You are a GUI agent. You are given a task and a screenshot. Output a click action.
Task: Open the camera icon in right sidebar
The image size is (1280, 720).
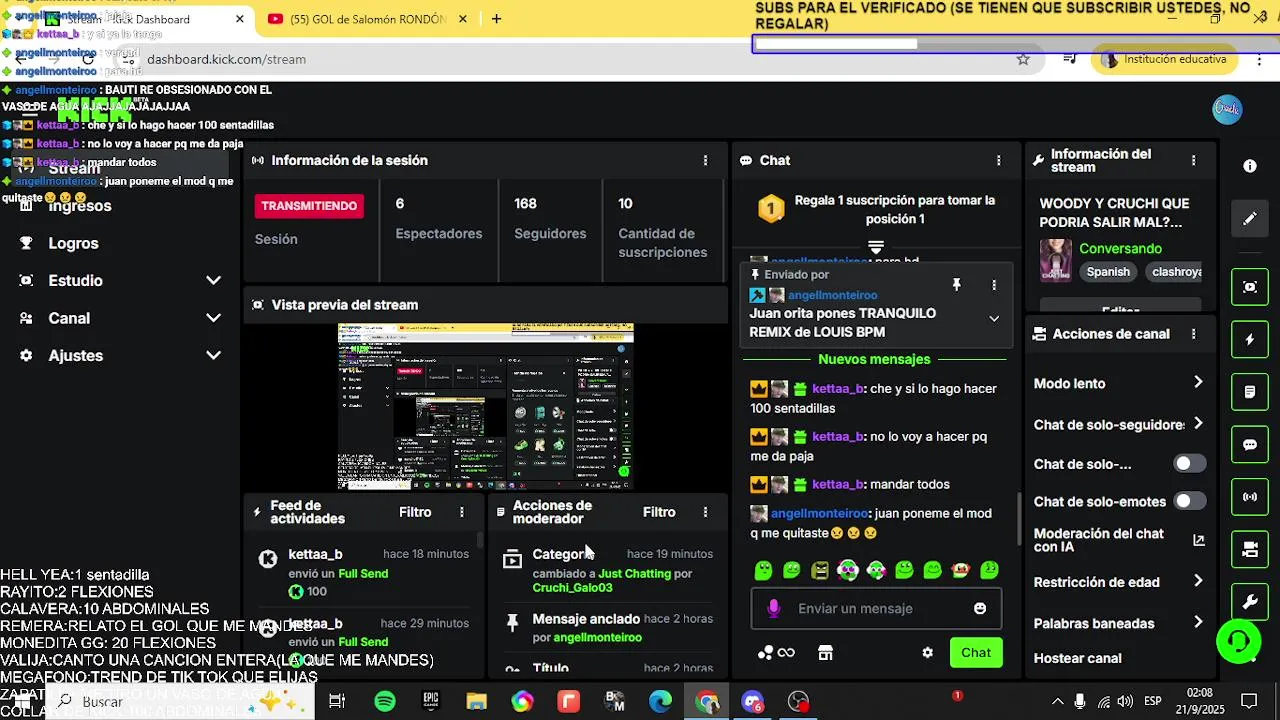click(x=1250, y=549)
